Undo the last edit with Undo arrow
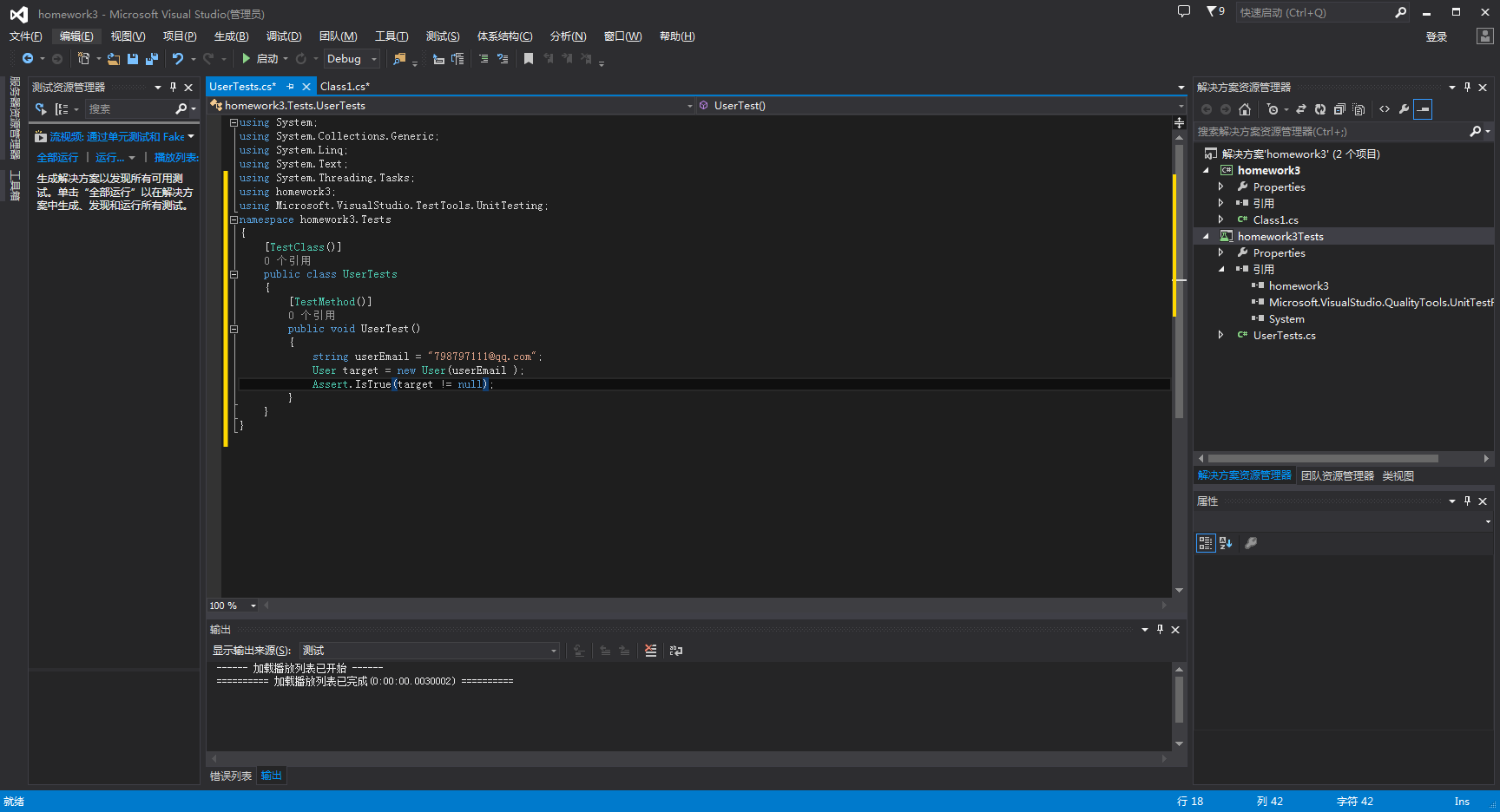Image resolution: width=1500 pixels, height=812 pixels. pyautogui.click(x=178, y=59)
